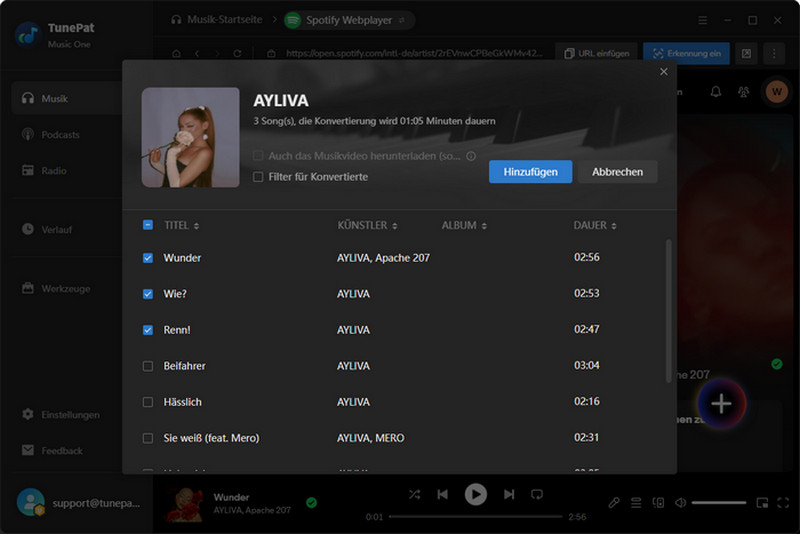Screen dimensions: 800x534
Task: Enter fullscreen player mode
Action: tap(783, 503)
